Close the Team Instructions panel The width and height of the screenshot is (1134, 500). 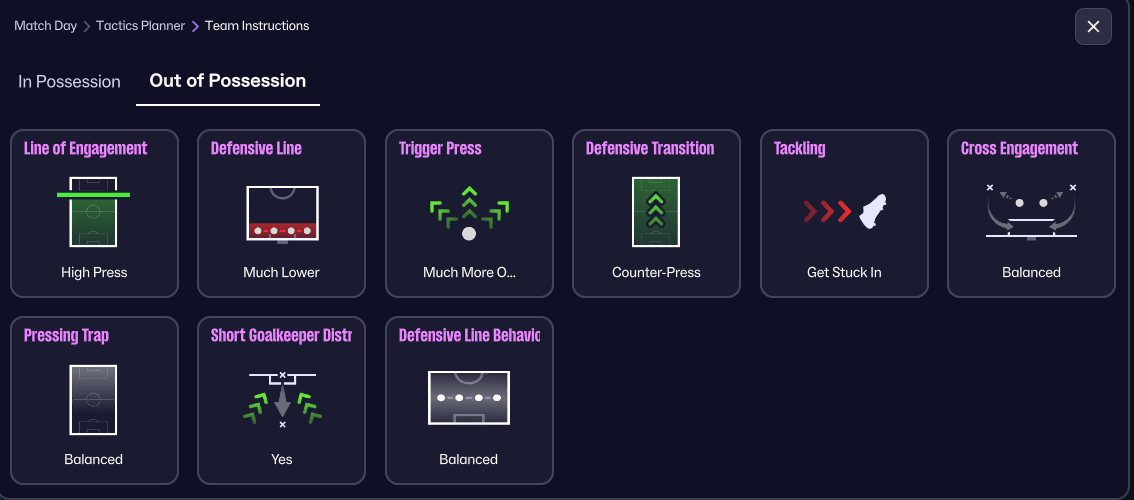pyautogui.click(x=1093, y=27)
